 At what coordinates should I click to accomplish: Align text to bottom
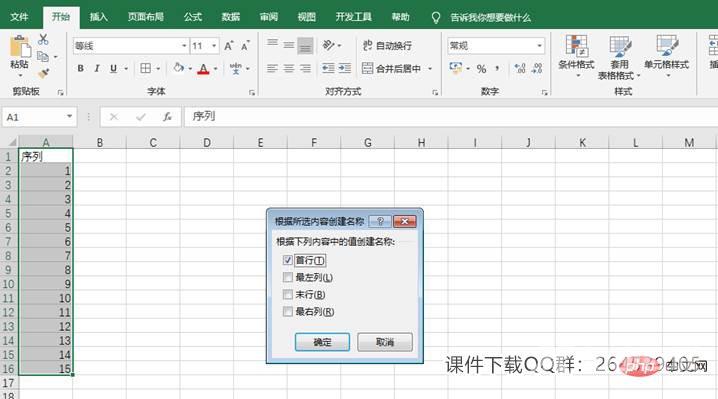tap(305, 46)
